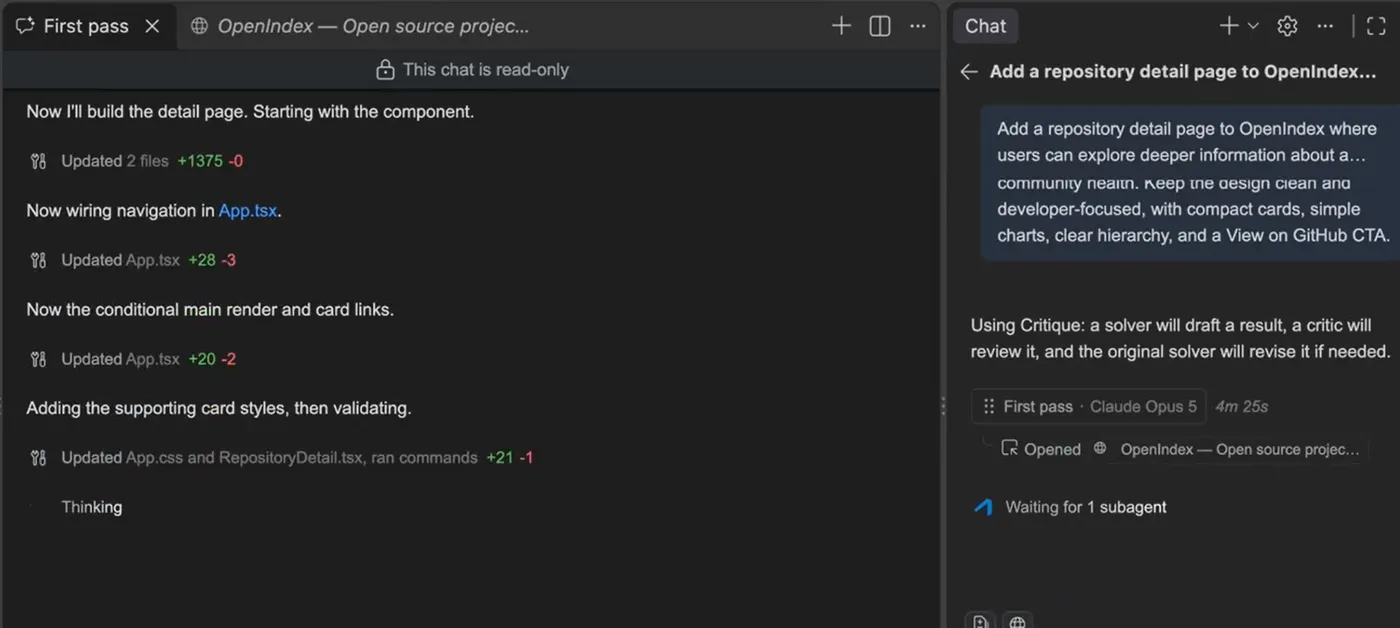Open the Chat panel more actions menu
The height and width of the screenshot is (628, 1400).
[1325, 26]
